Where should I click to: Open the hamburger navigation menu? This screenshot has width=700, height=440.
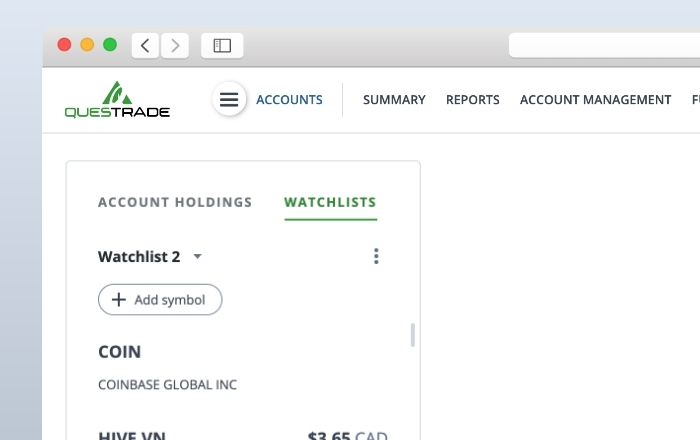[x=229, y=99]
